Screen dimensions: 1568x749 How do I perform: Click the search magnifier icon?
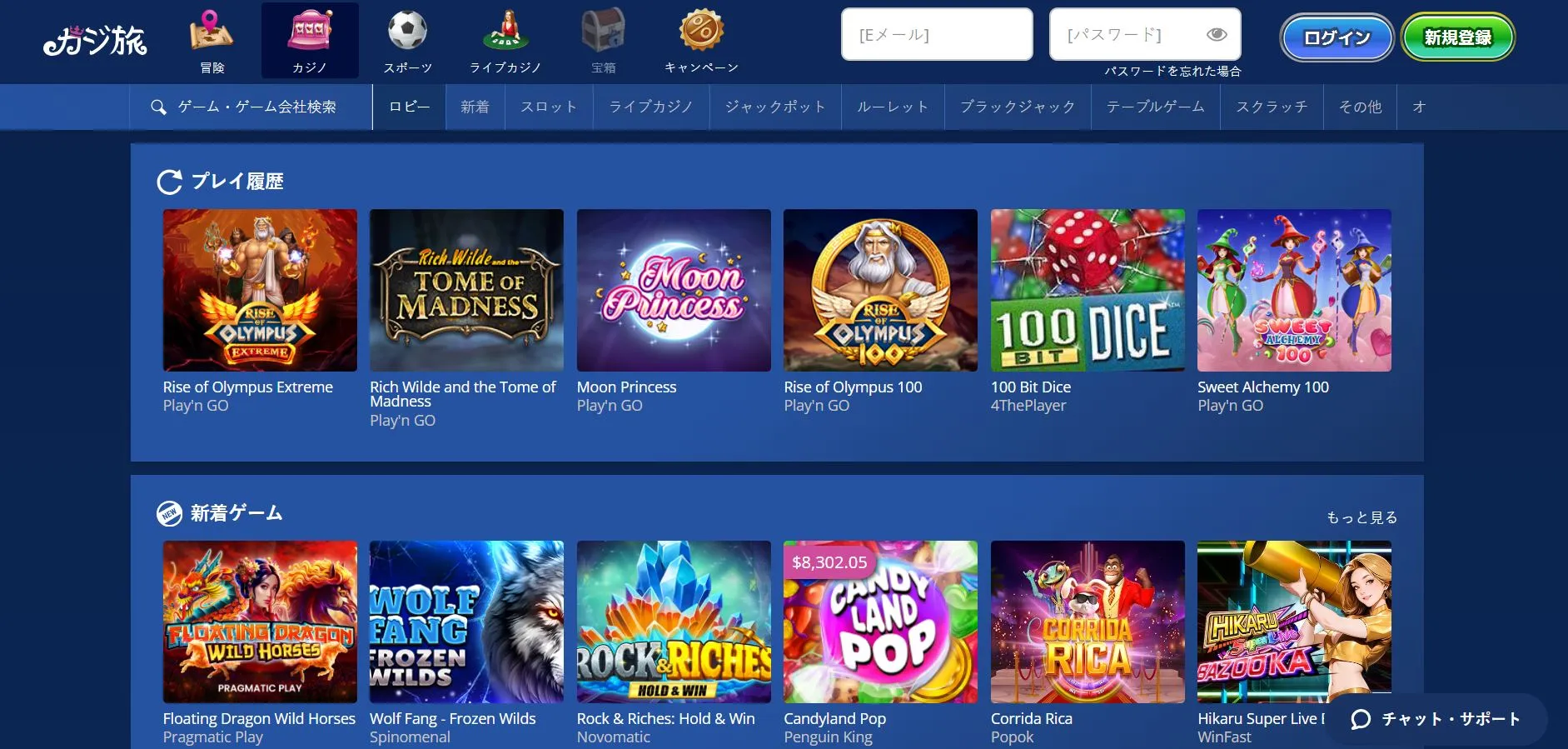(158, 107)
